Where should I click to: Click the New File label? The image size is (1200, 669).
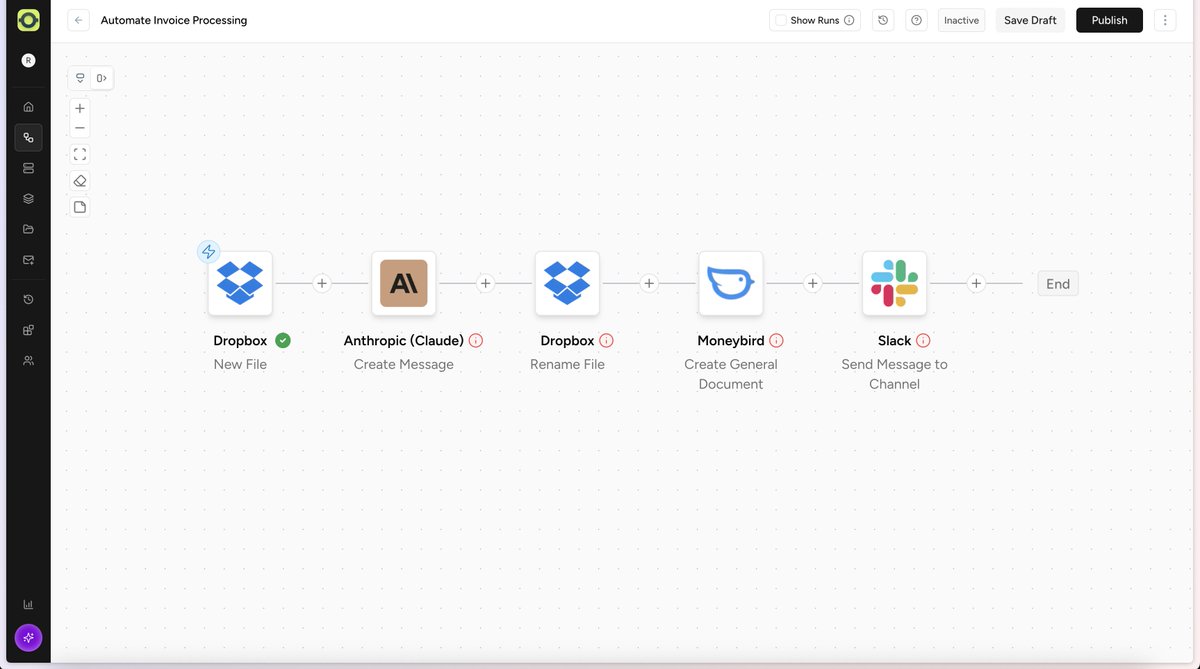240,364
